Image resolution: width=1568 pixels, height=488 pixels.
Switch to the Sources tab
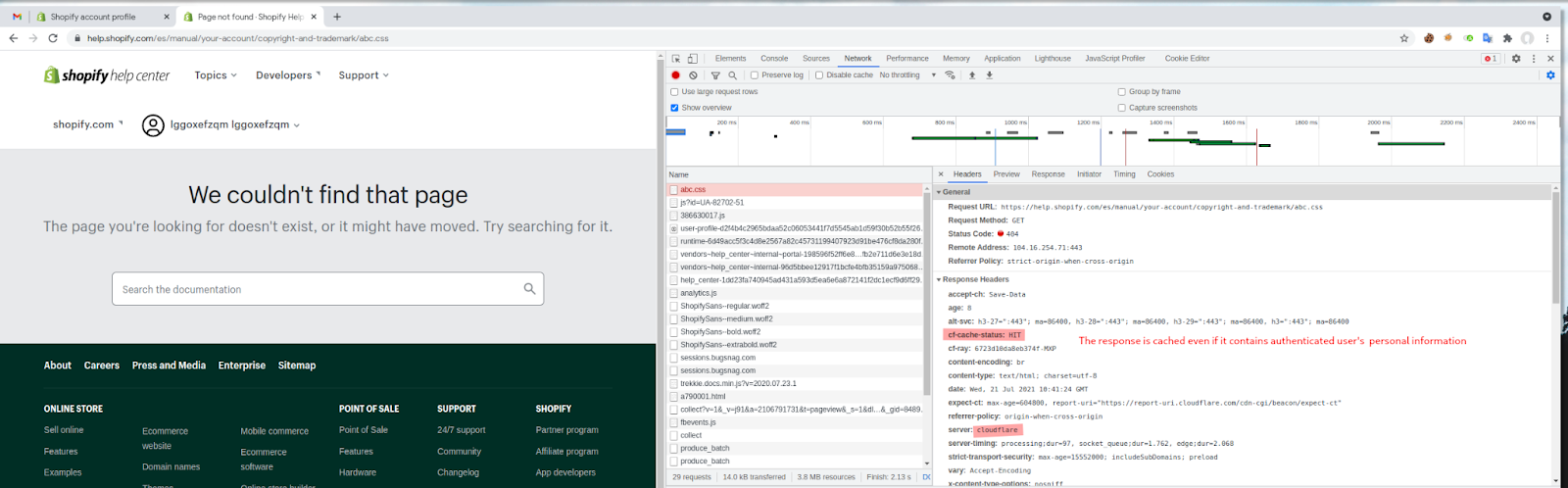(816, 59)
